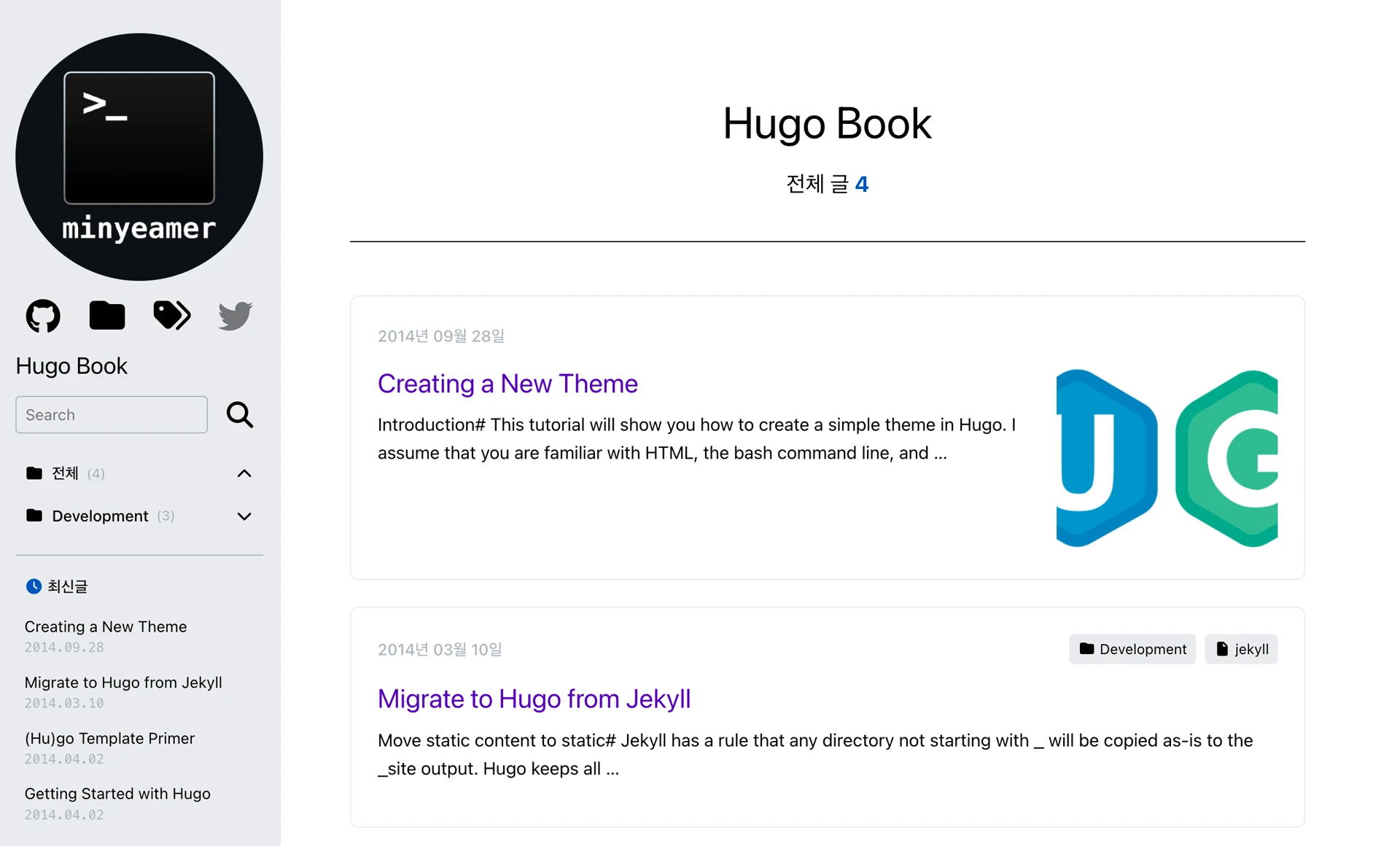Image resolution: width=1400 pixels, height=846 pixels.
Task: Click the date 2014년 09월 28일
Action: [x=441, y=336]
